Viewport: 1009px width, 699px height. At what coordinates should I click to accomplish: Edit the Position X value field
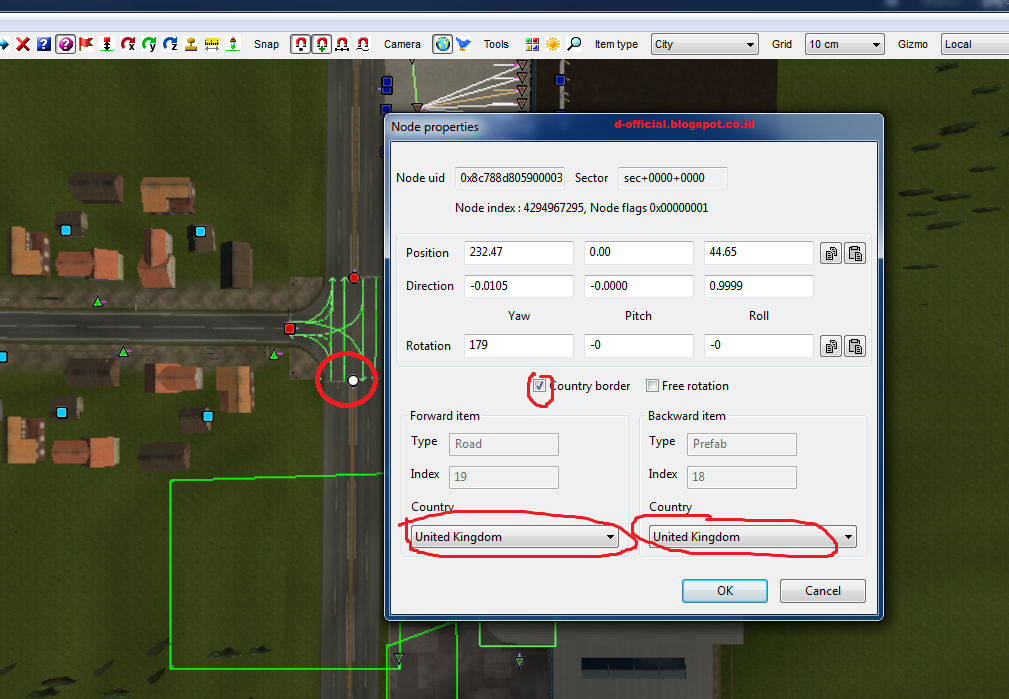[x=518, y=252]
